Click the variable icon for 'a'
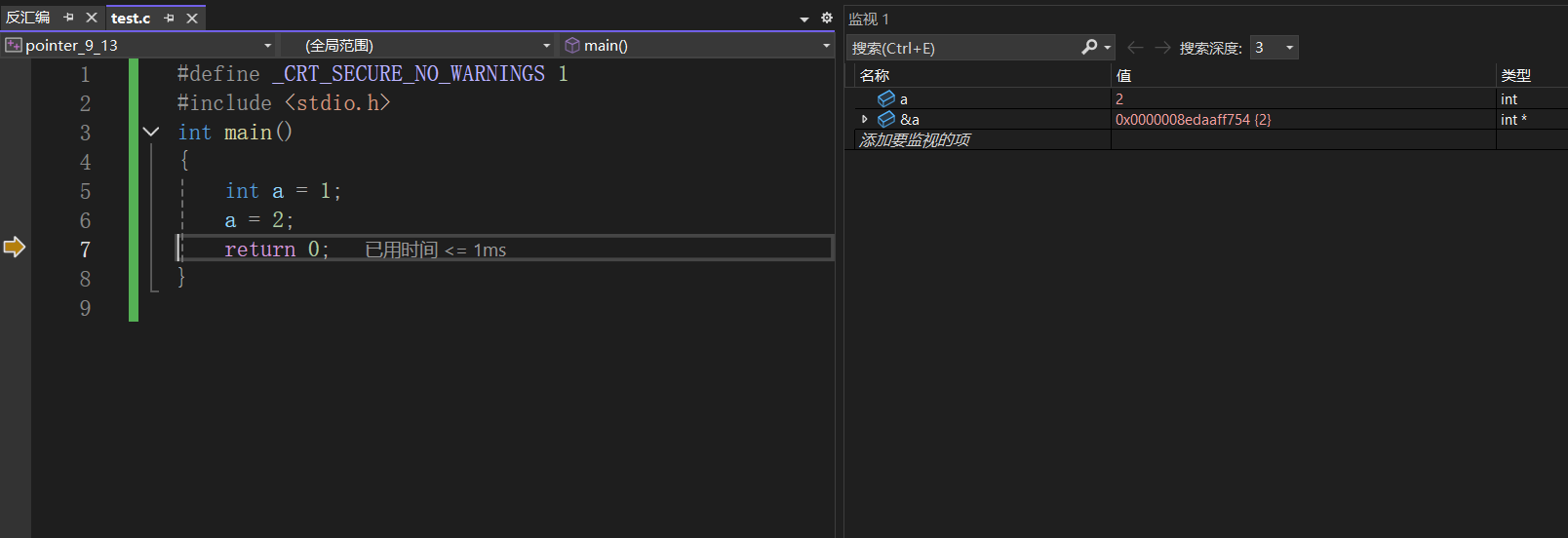 click(x=886, y=98)
